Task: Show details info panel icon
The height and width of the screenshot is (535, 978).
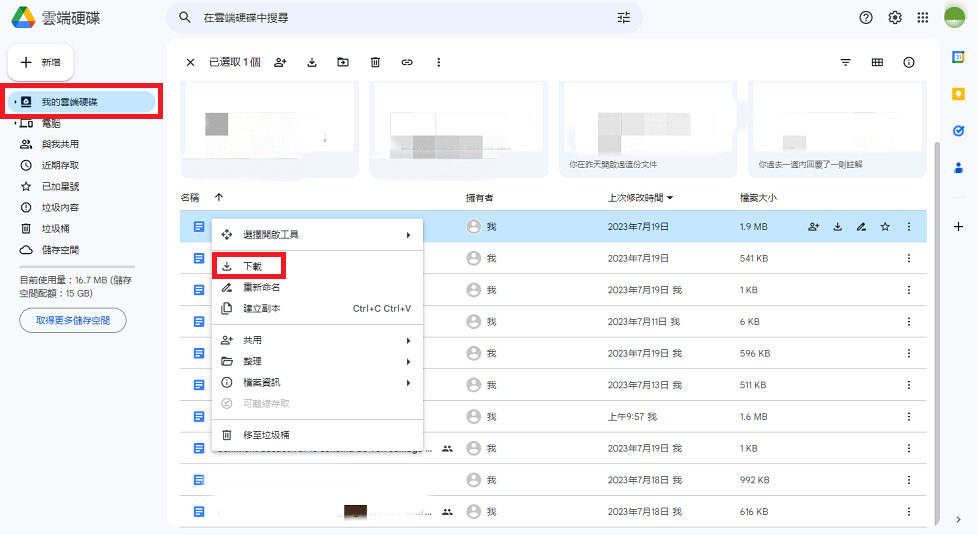Action: pos(909,62)
